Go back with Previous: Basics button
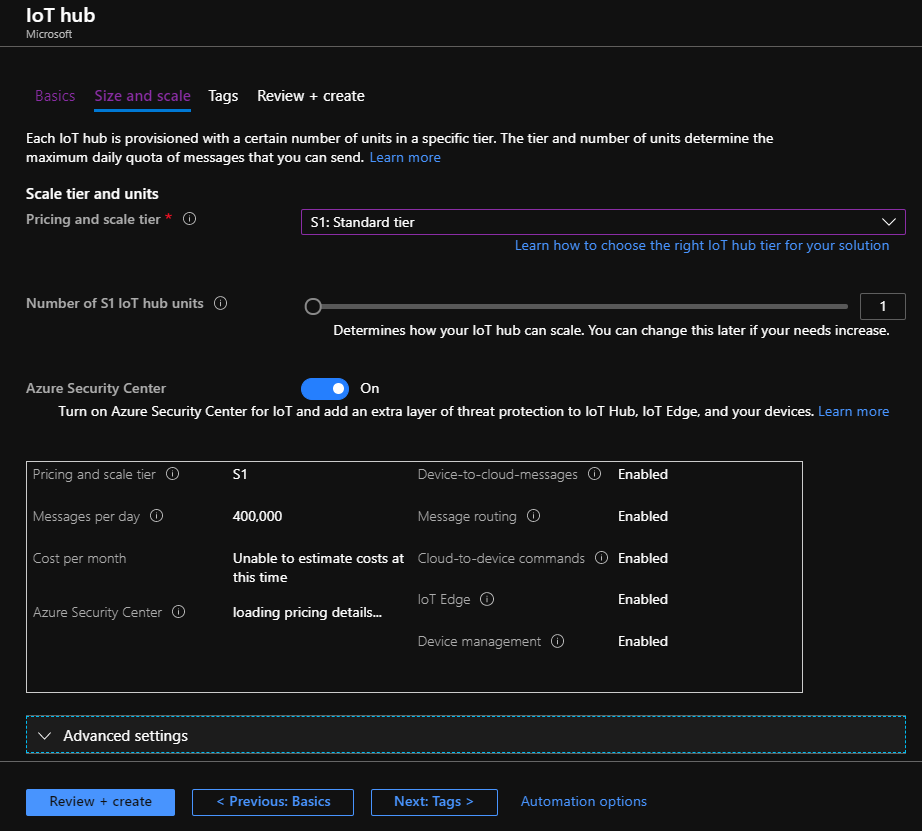 tap(273, 802)
